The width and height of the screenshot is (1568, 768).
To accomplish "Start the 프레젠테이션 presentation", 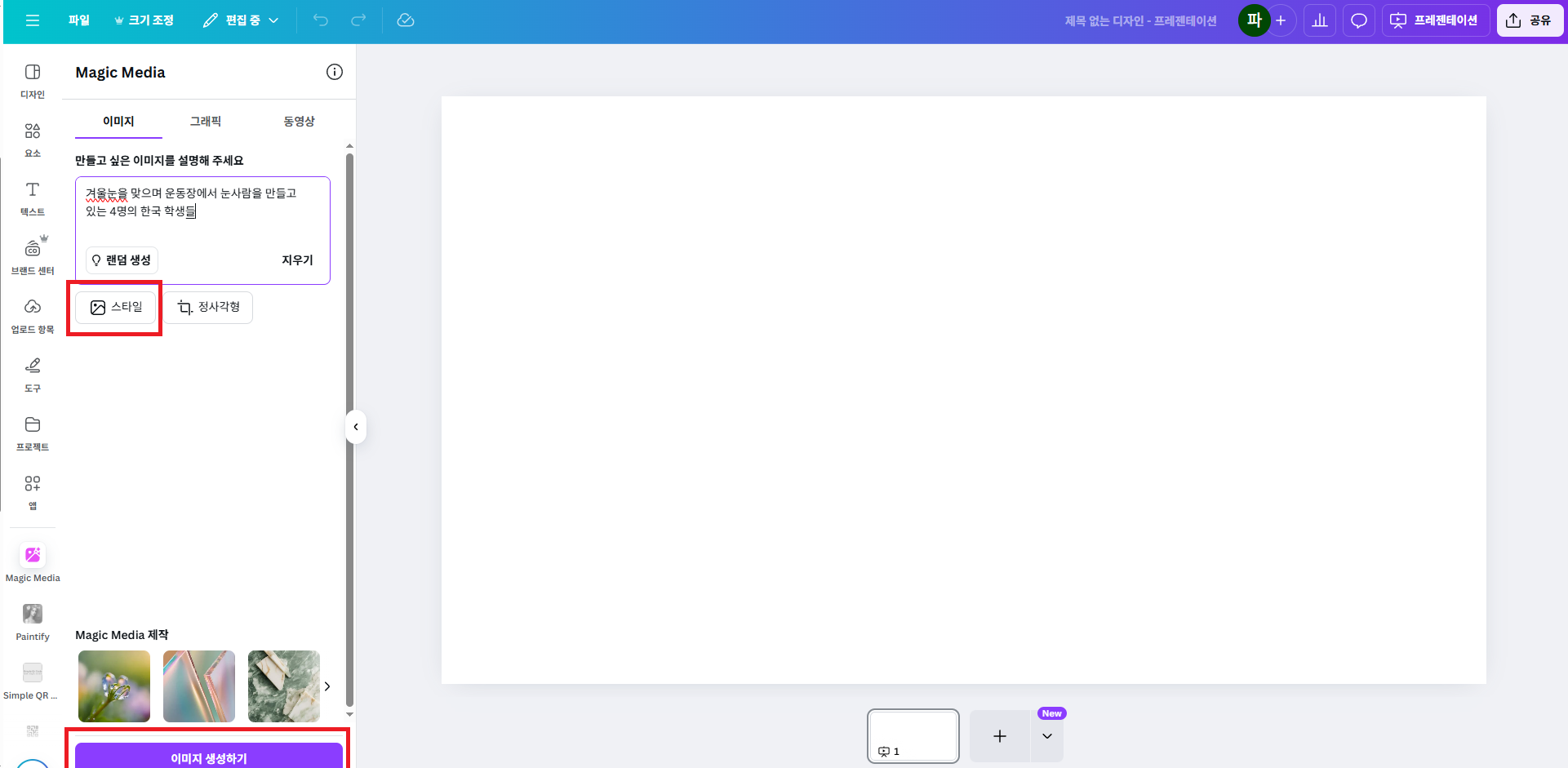I will click(x=1436, y=20).
